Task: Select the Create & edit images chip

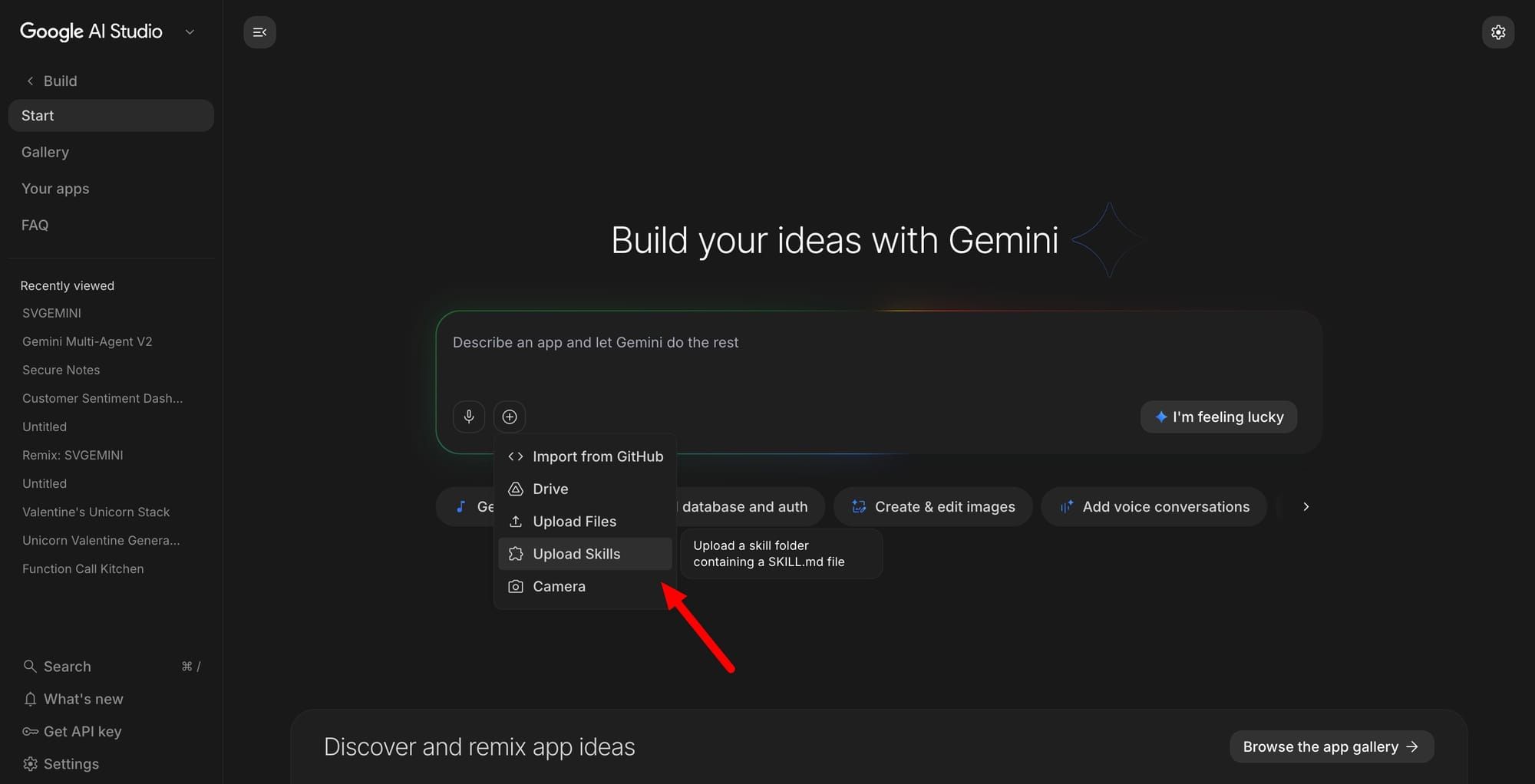Action: click(x=933, y=506)
